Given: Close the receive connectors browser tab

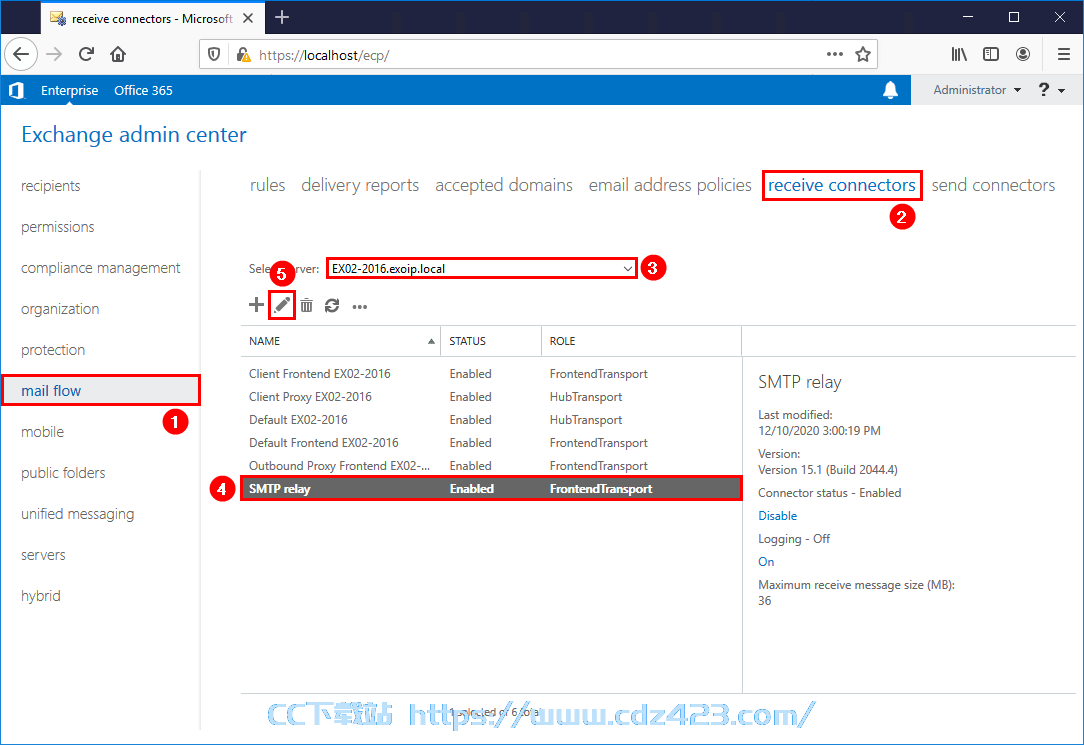Looking at the screenshot, I should [248, 19].
